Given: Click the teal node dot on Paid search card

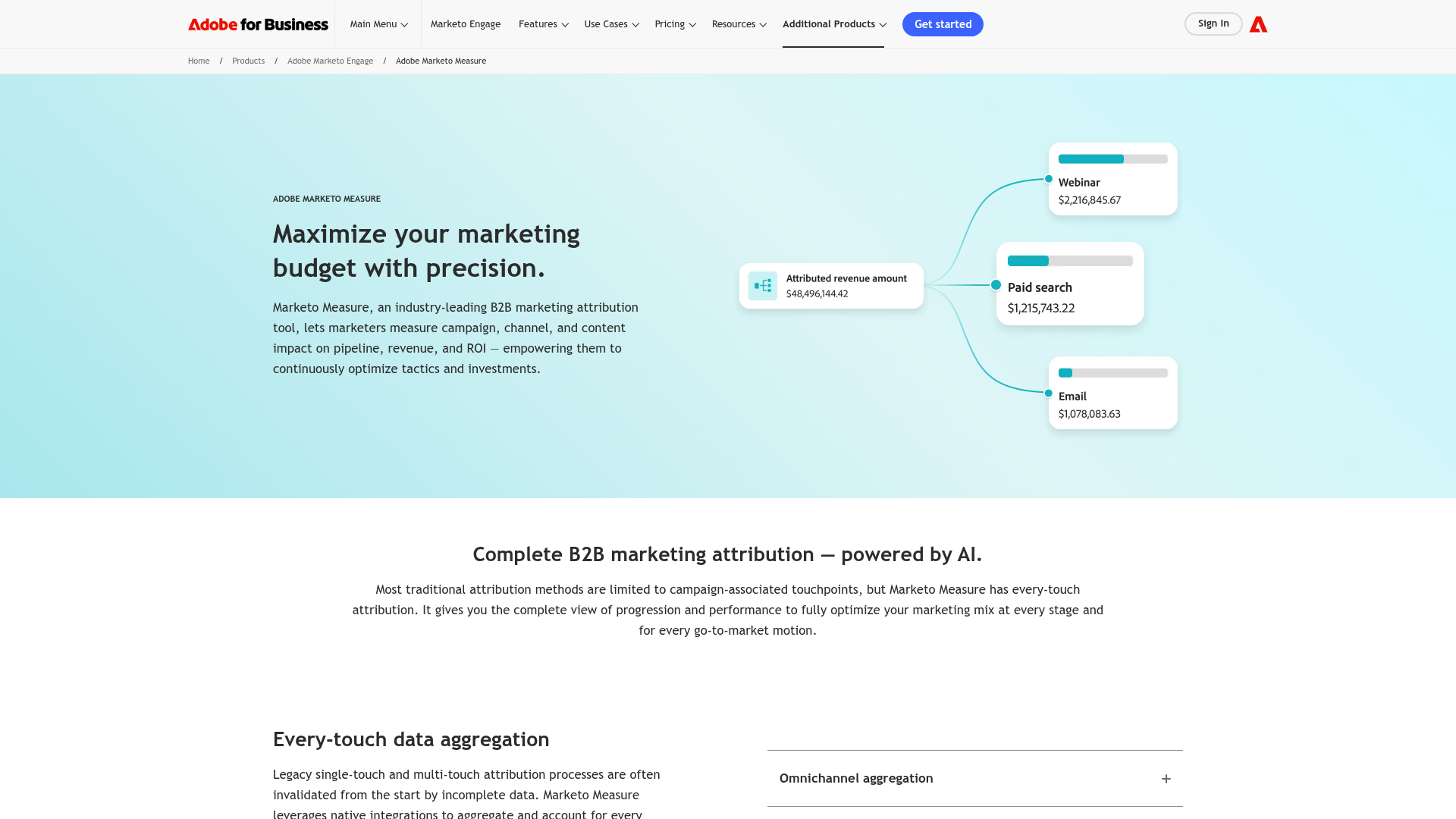Looking at the screenshot, I should coord(994,286).
